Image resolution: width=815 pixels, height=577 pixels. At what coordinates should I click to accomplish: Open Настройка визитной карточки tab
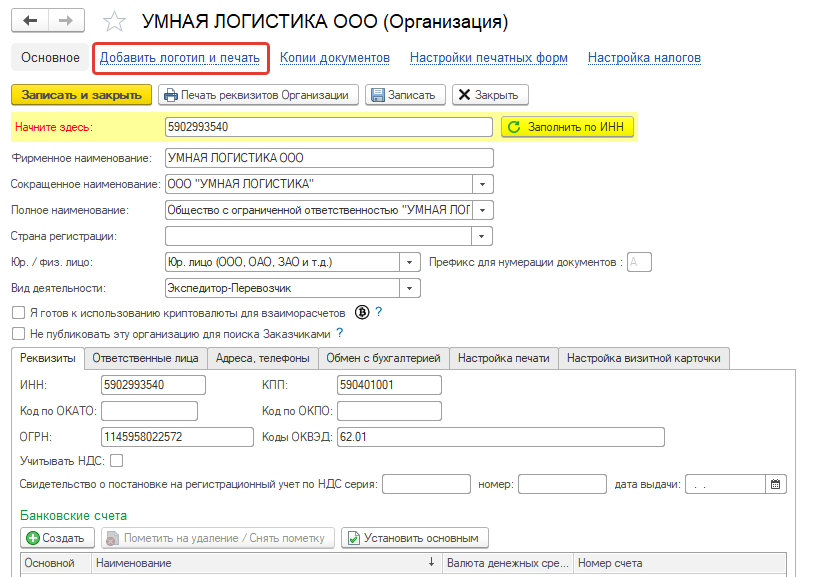pos(644,358)
